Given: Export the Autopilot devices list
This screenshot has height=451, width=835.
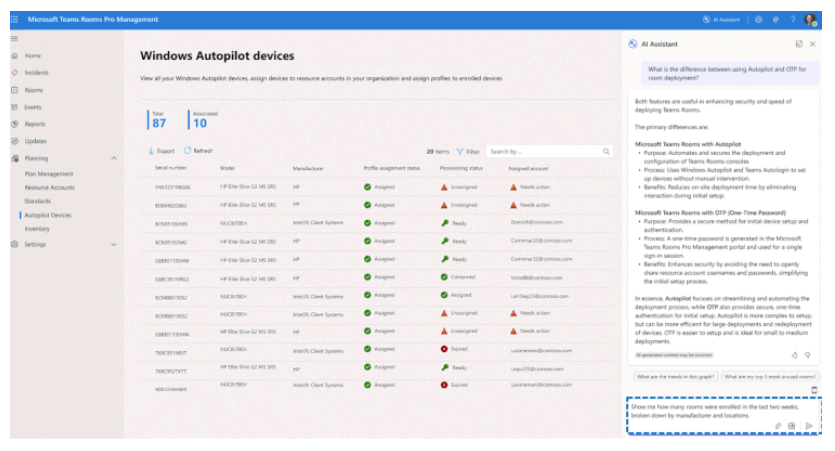Looking at the screenshot, I should (161, 151).
